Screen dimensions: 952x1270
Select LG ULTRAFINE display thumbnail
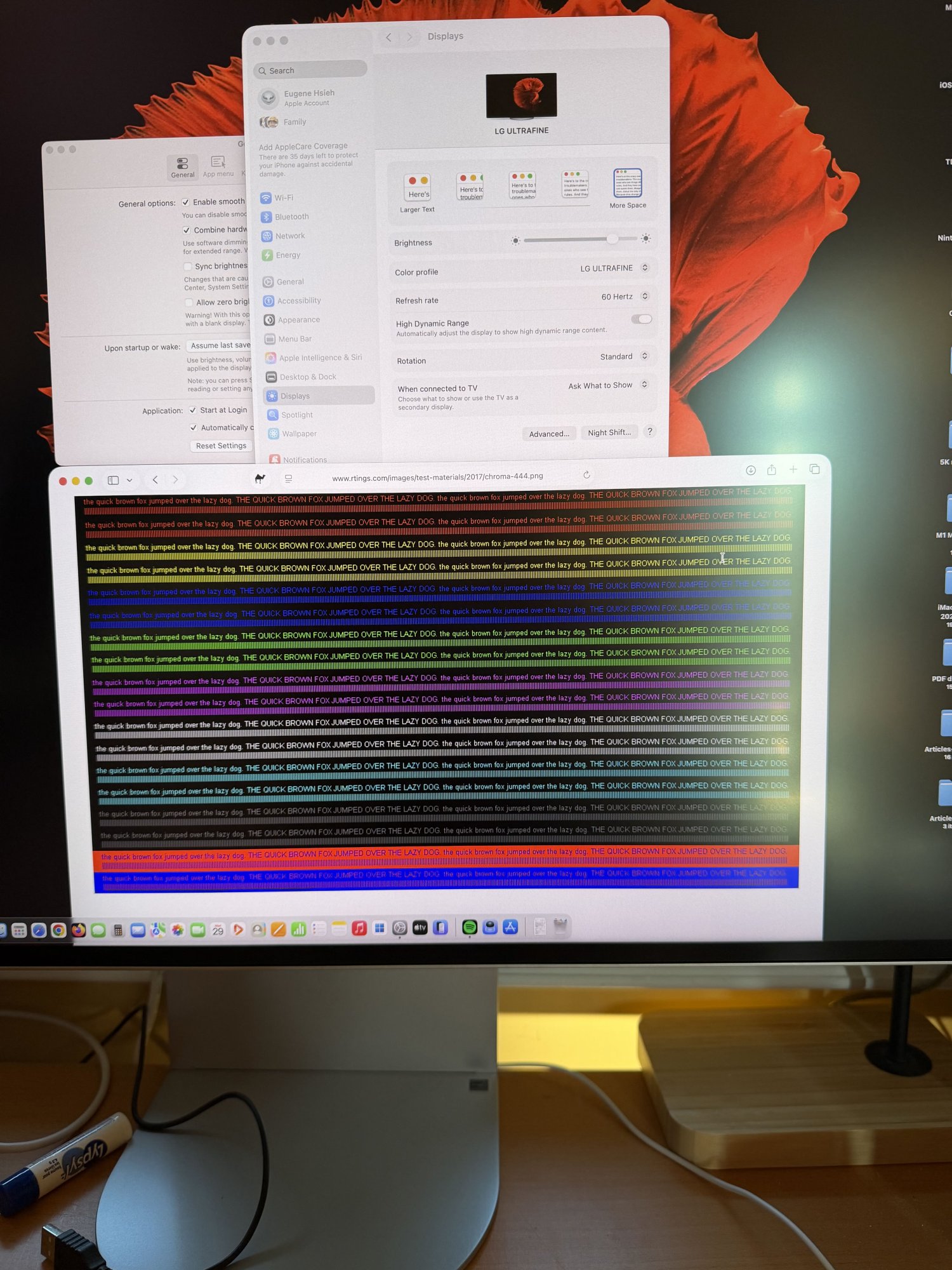point(521,96)
